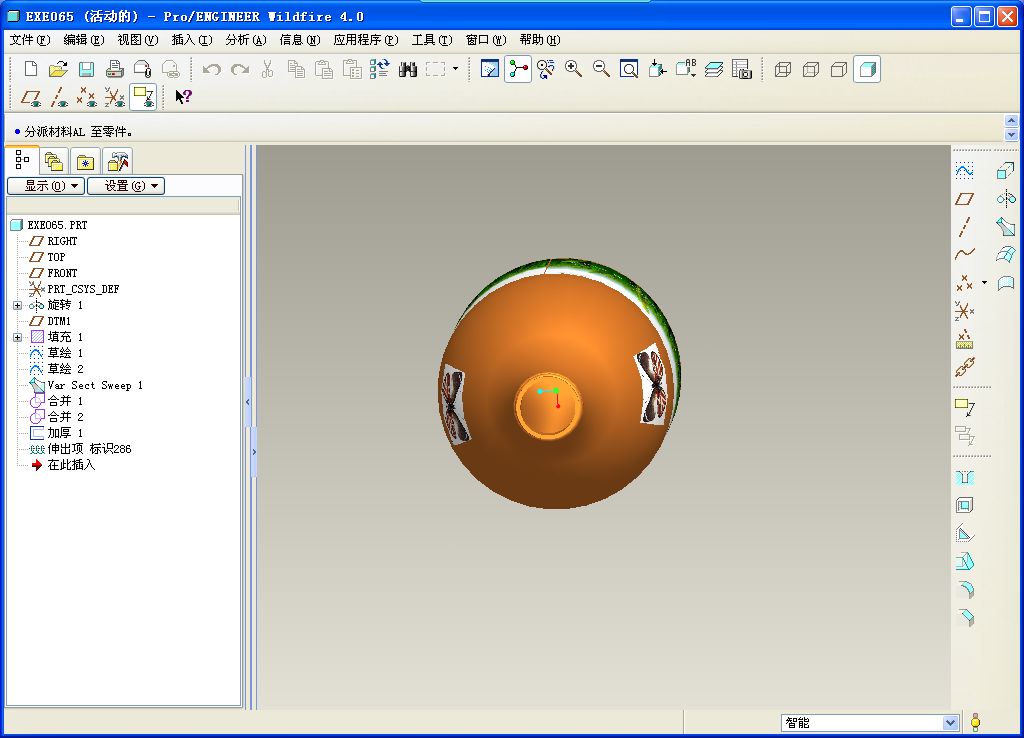Regenerate the model icon

[x=379, y=69]
